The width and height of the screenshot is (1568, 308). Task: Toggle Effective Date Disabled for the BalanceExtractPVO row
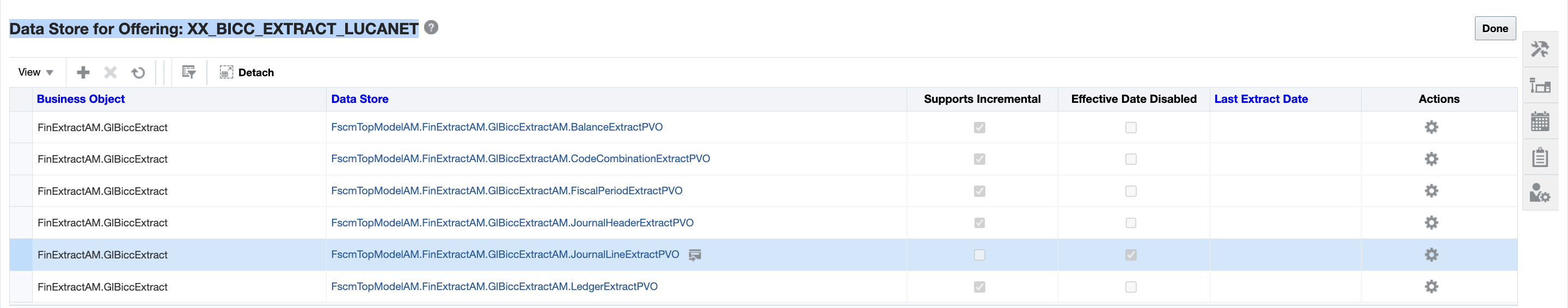click(x=1130, y=128)
